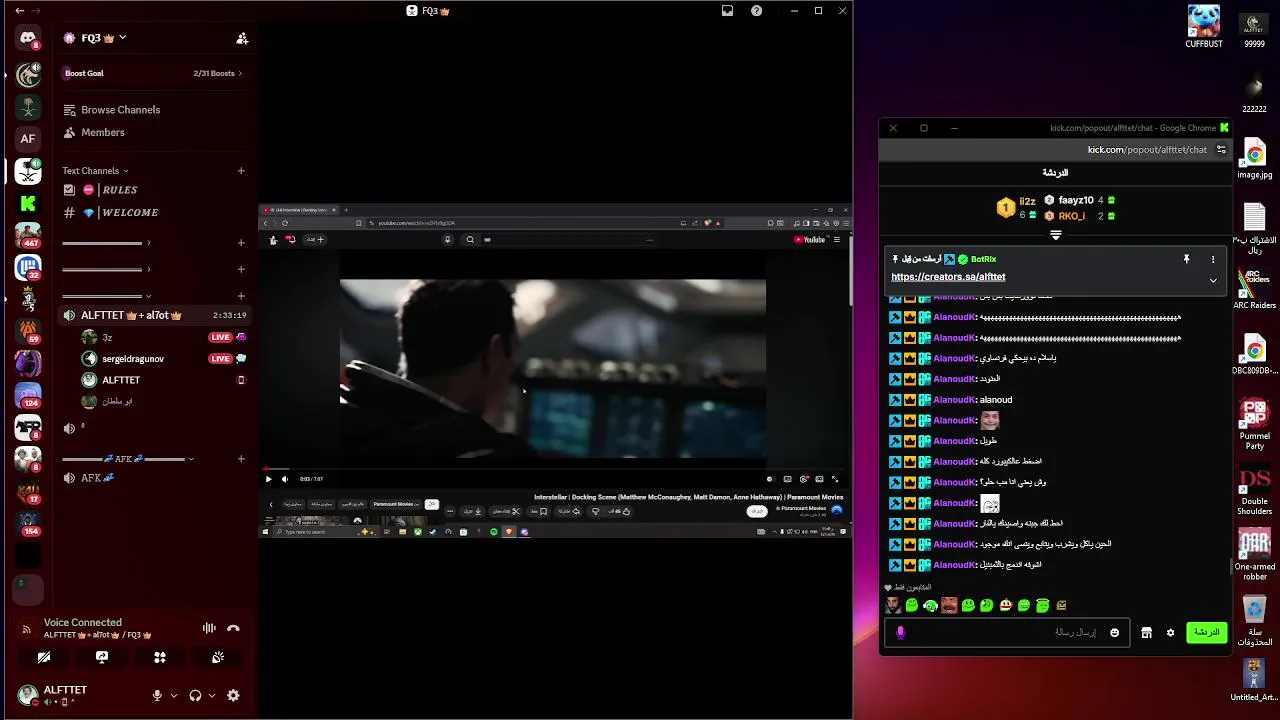Share your screen in voice panel
Viewport: 1280px width, 720px height.
click(102, 657)
